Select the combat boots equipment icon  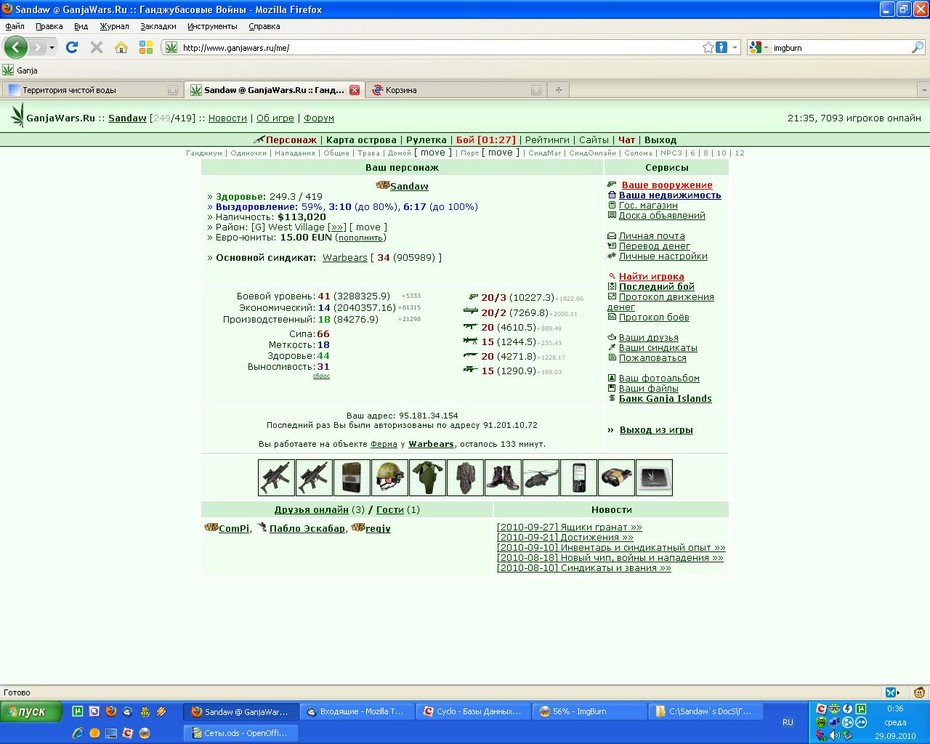[x=503, y=478]
